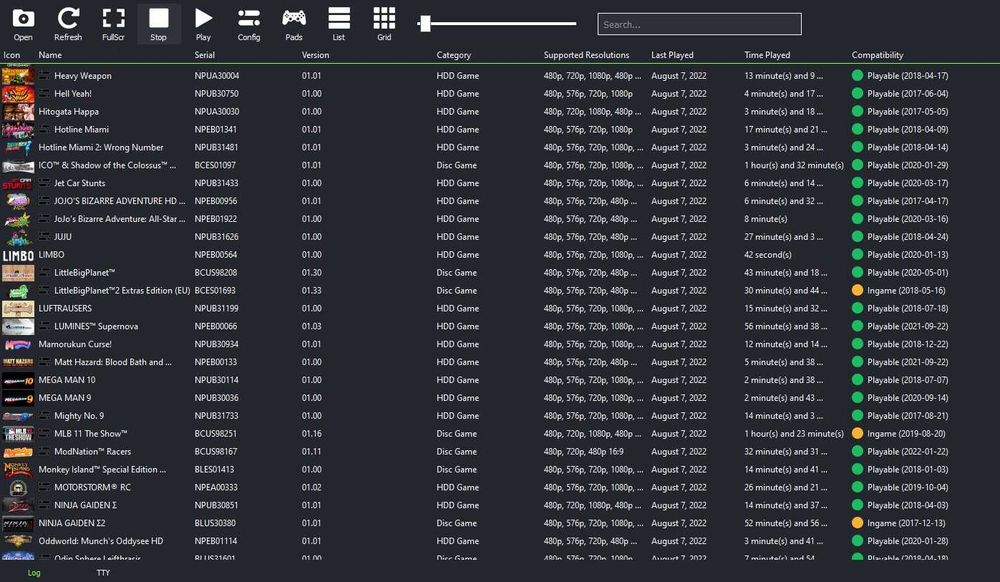1000x582 pixels.
Task: Select the 'NINJA GAIDEN Σ' game name
Action: [85, 505]
